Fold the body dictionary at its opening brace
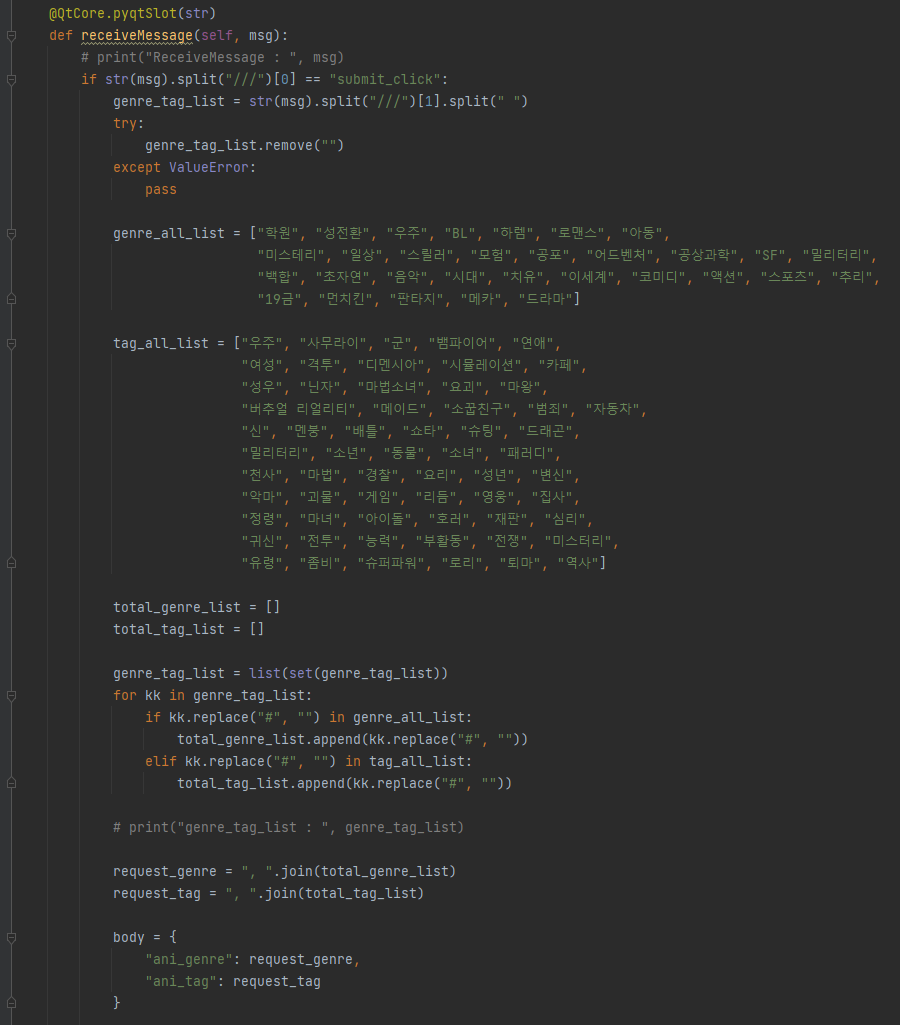This screenshot has height=1025, width=900. tap(11, 937)
